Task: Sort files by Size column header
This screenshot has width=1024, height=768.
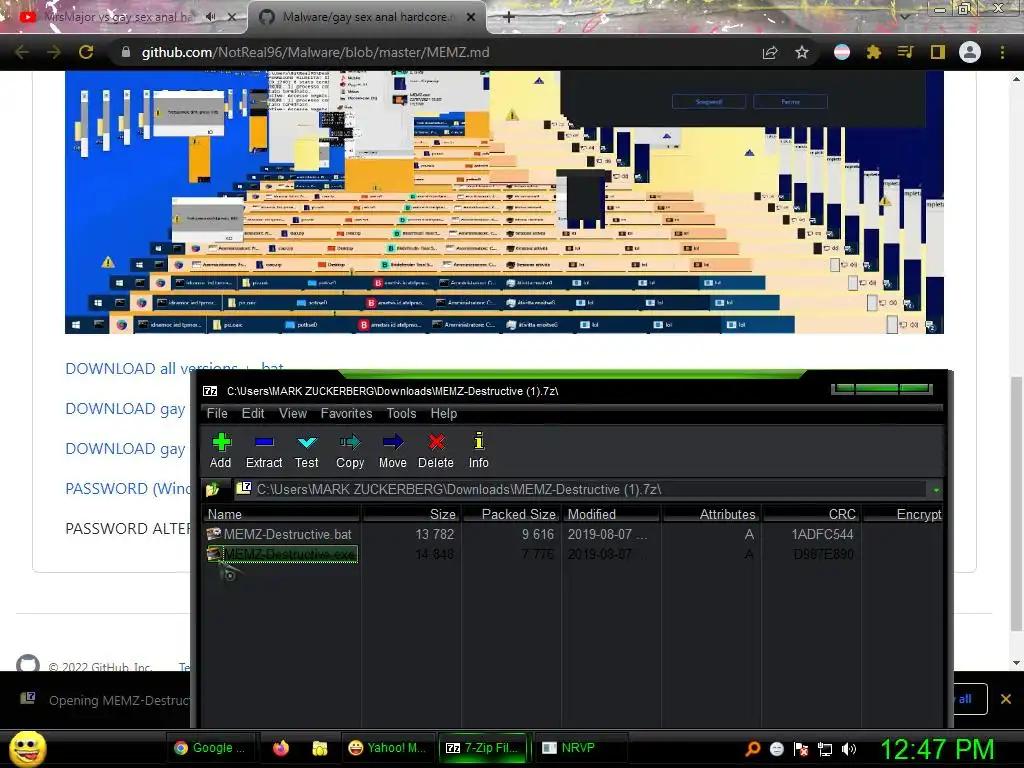Action: point(411,514)
